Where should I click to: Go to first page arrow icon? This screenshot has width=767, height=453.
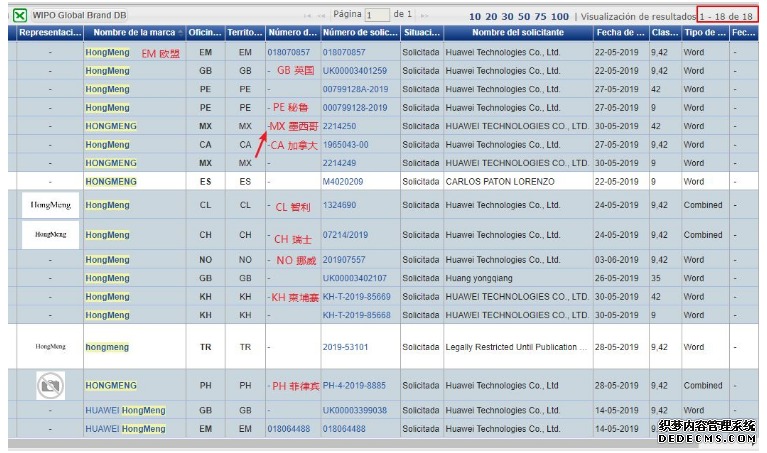307,16
